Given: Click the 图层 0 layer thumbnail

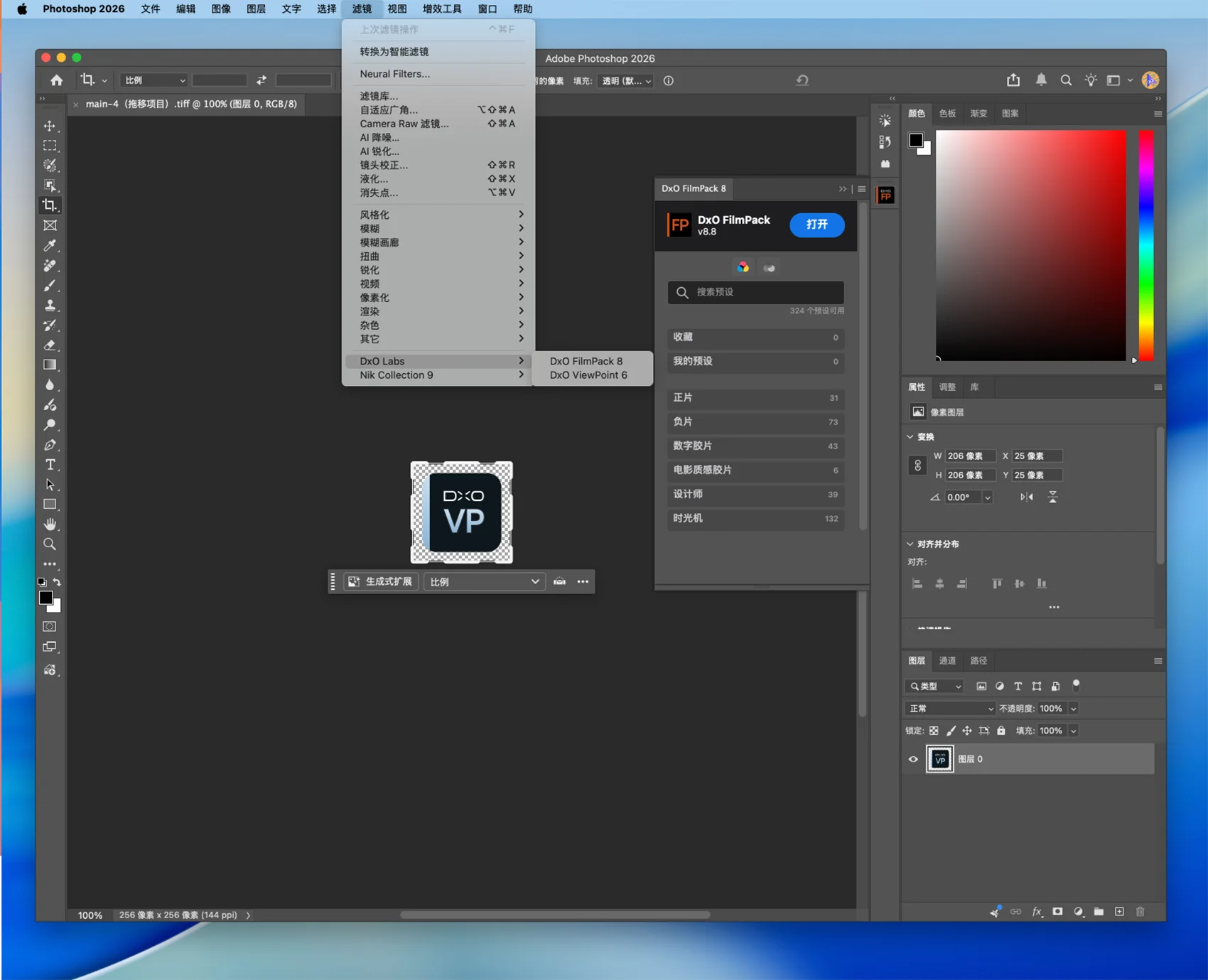Looking at the screenshot, I should pyautogui.click(x=939, y=759).
